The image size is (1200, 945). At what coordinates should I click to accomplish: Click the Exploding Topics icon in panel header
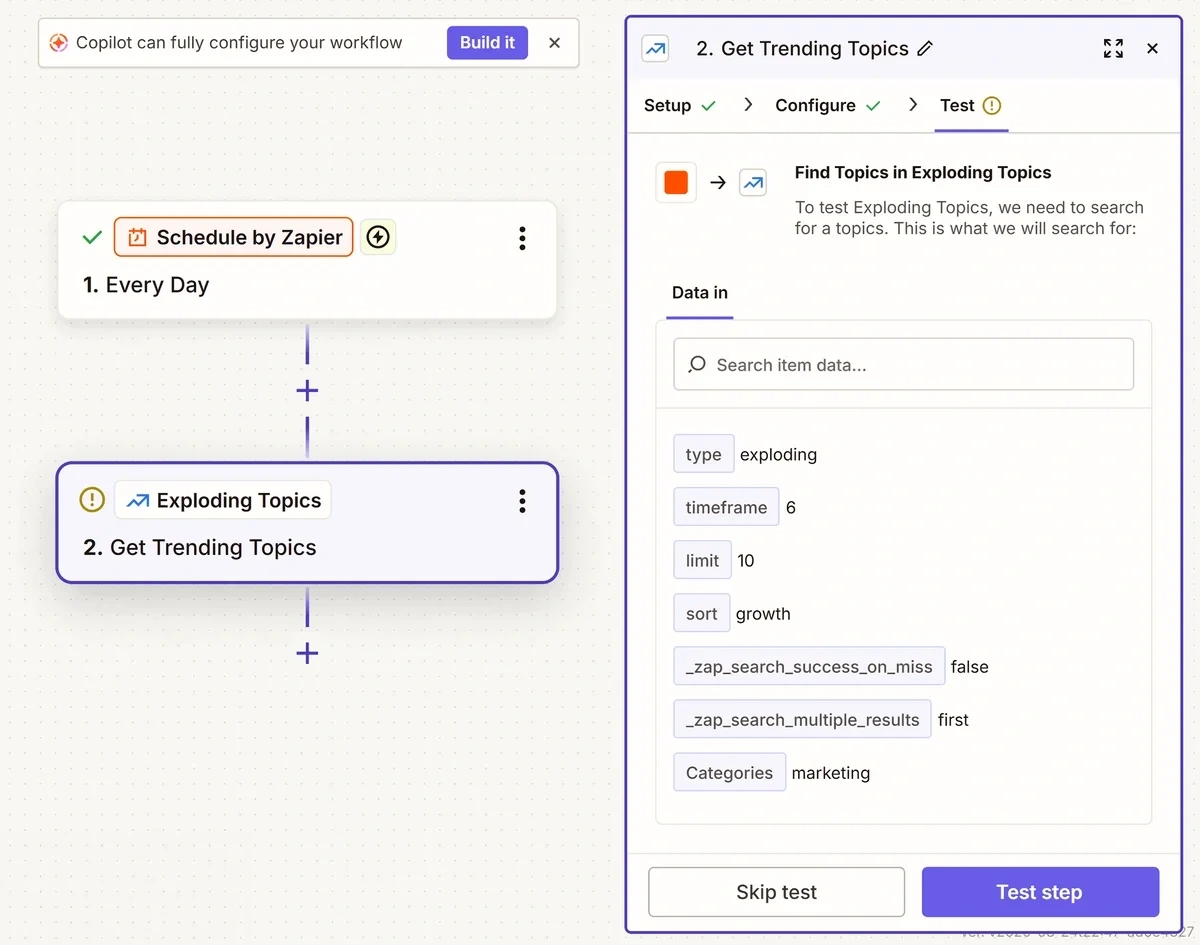point(655,48)
